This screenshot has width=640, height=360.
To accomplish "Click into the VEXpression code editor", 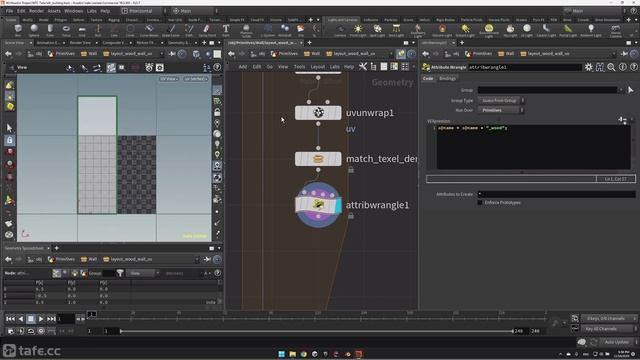I will click(533, 147).
